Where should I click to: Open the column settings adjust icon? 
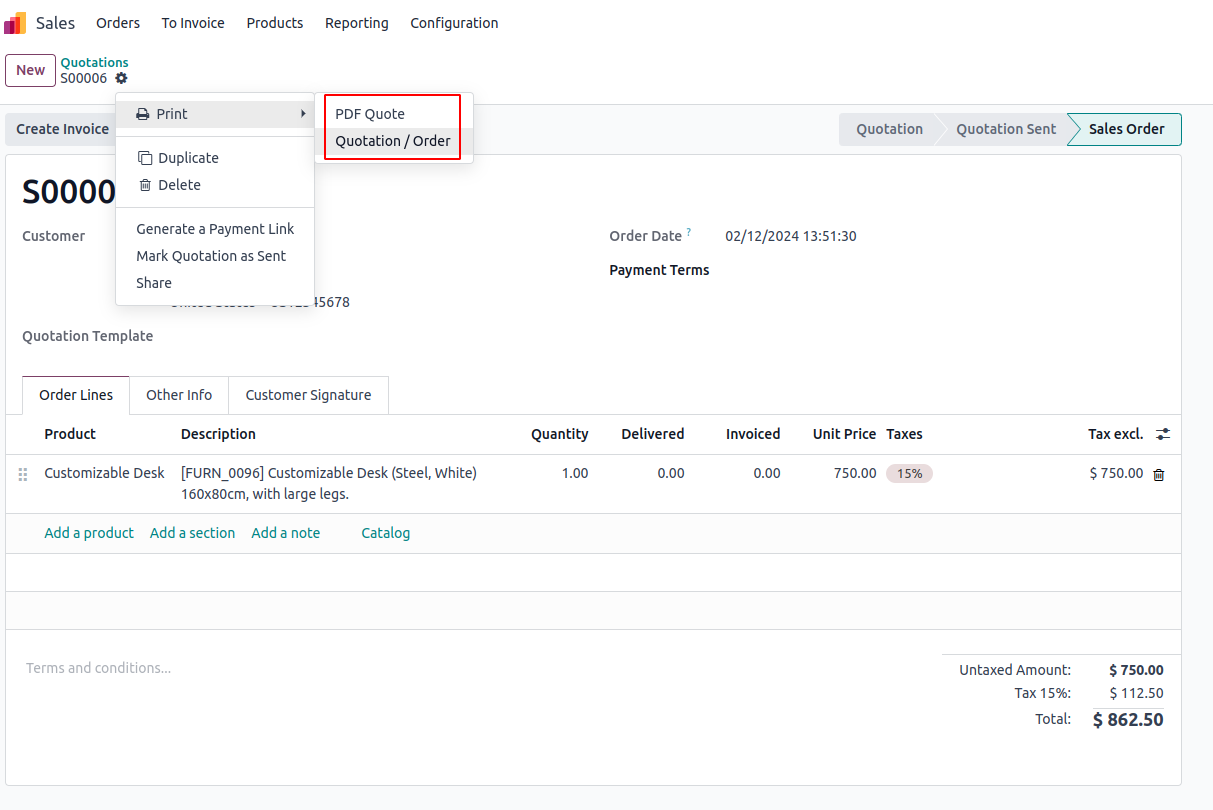click(1163, 434)
